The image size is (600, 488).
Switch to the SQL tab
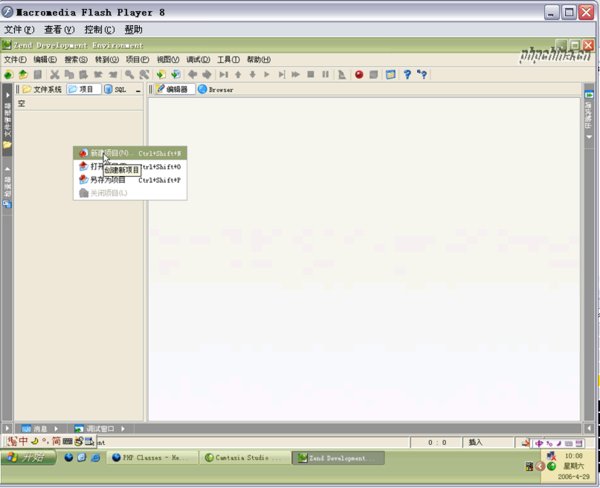click(x=116, y=89)
